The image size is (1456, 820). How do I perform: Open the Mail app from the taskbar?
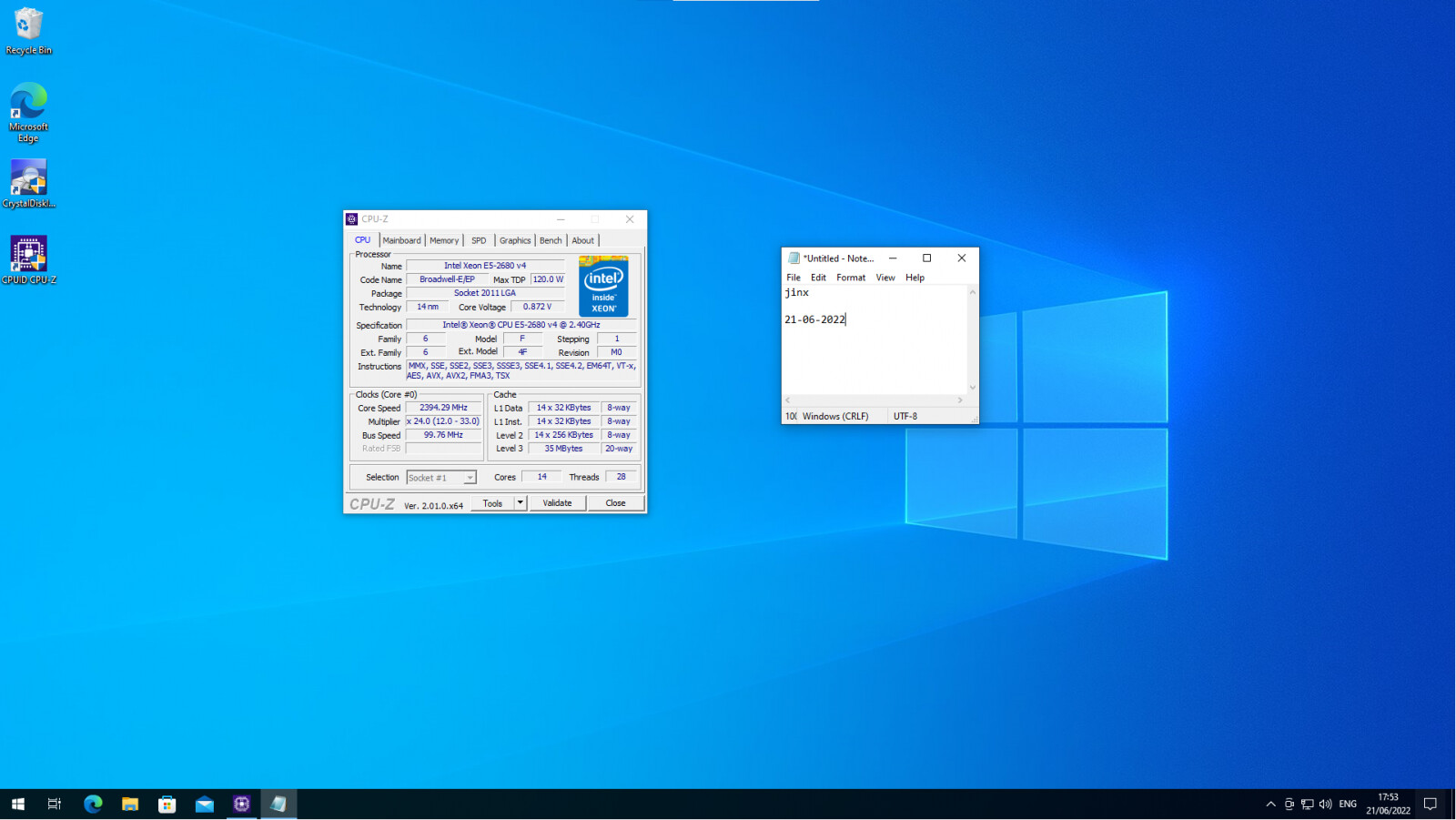point(205,804)
